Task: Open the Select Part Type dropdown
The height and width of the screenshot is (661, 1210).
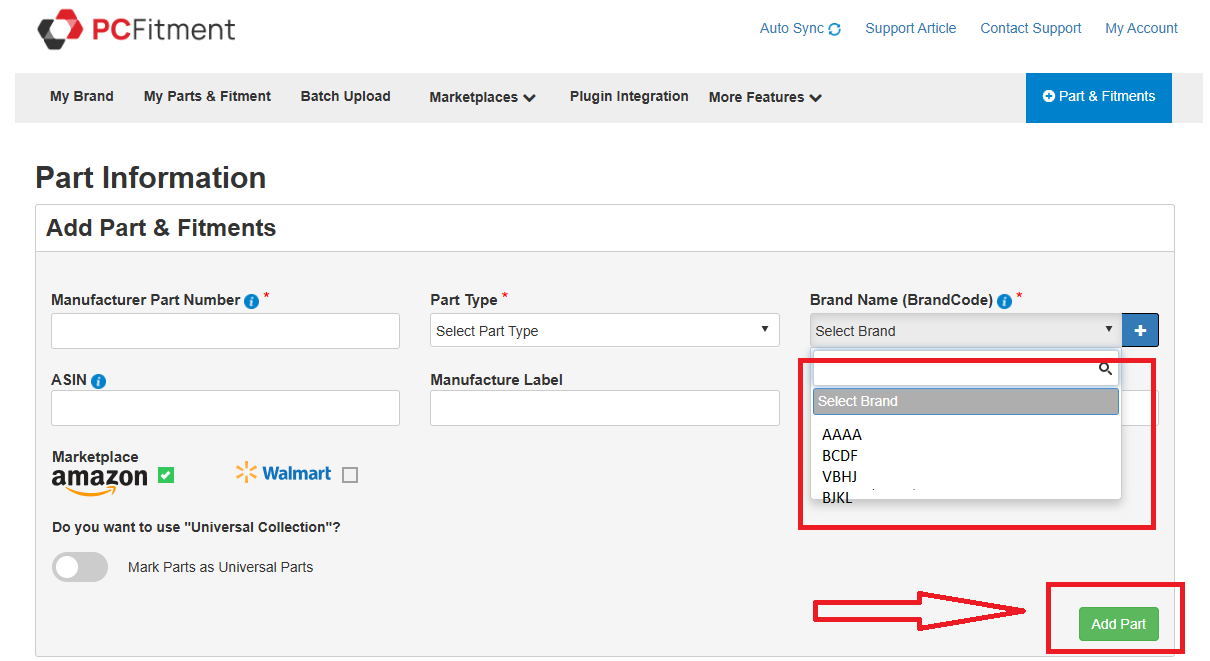Action: click(x=604, y=330)
